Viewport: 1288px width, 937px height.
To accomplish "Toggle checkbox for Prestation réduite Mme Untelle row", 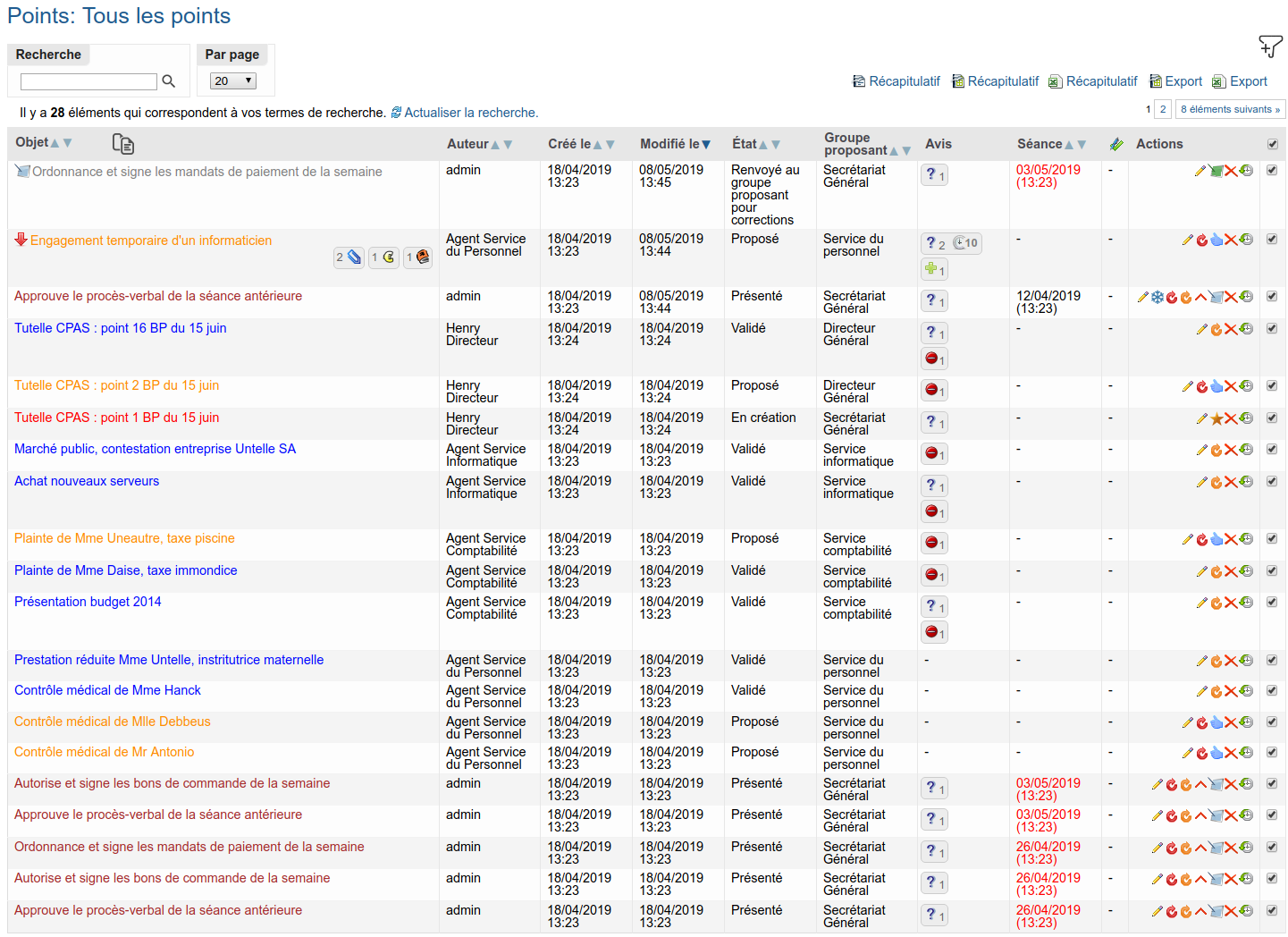I will [1272, 660].
